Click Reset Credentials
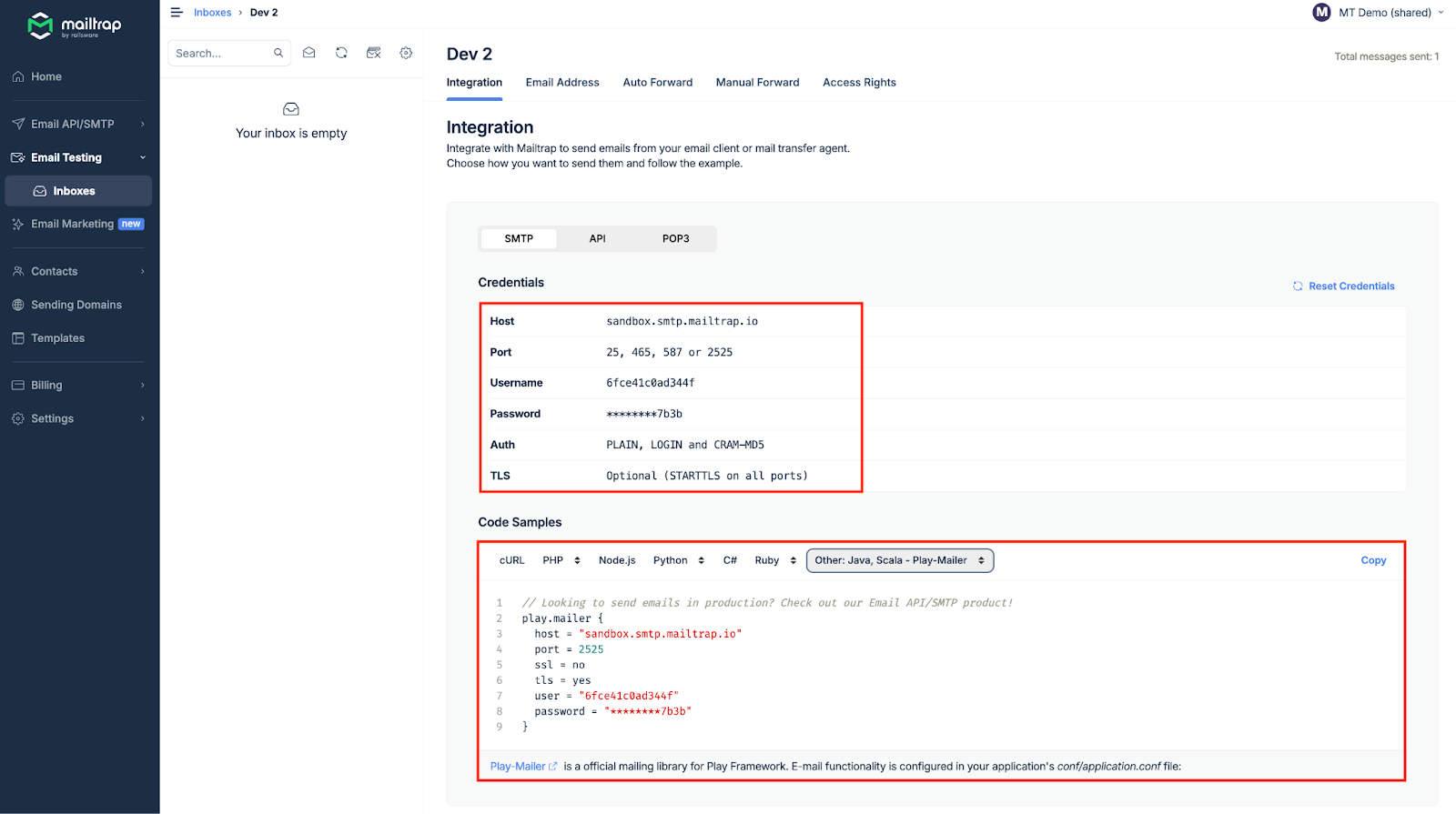This screenshot has width=1456, height=814. point(1344,286)
